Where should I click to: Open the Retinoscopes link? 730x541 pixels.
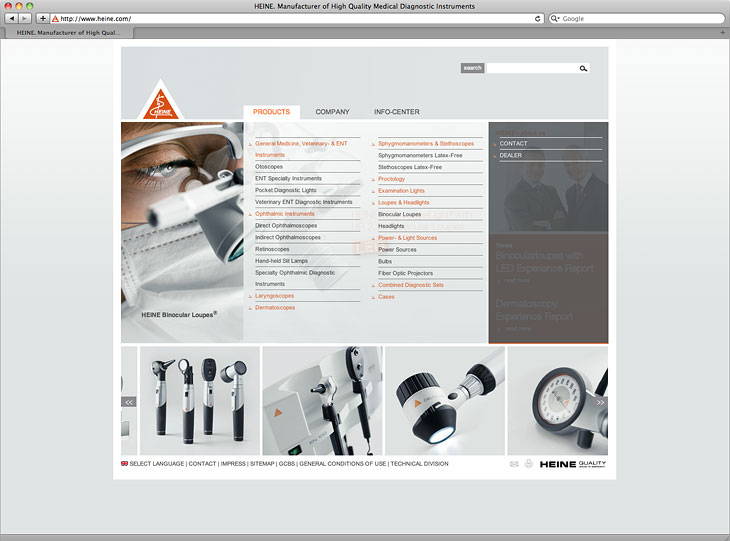[x=272, y=249]
